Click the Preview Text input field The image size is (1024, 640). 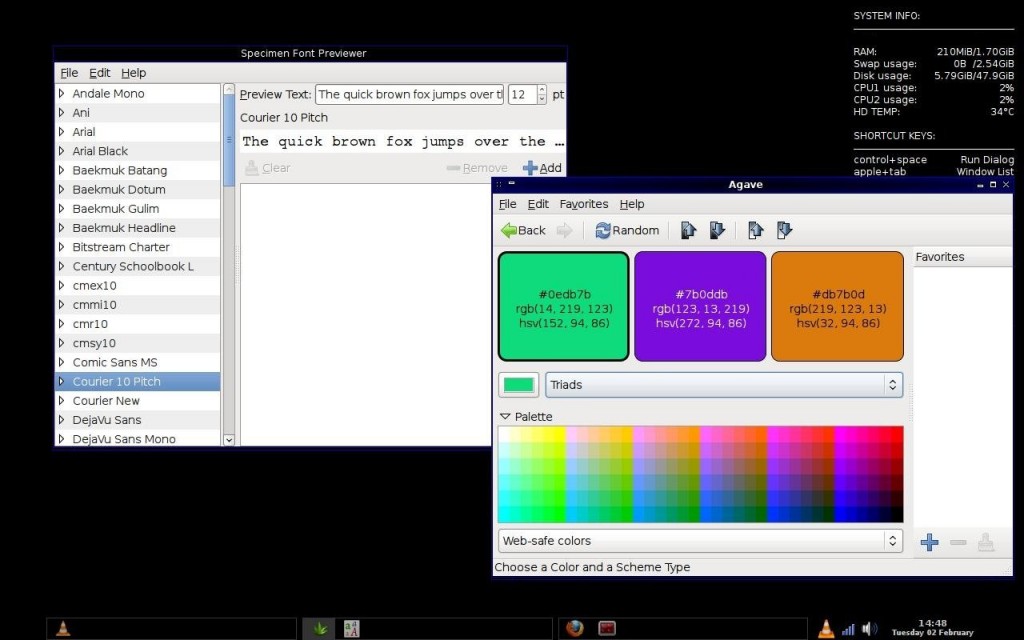pyautogui.click(x=409, y=95)
